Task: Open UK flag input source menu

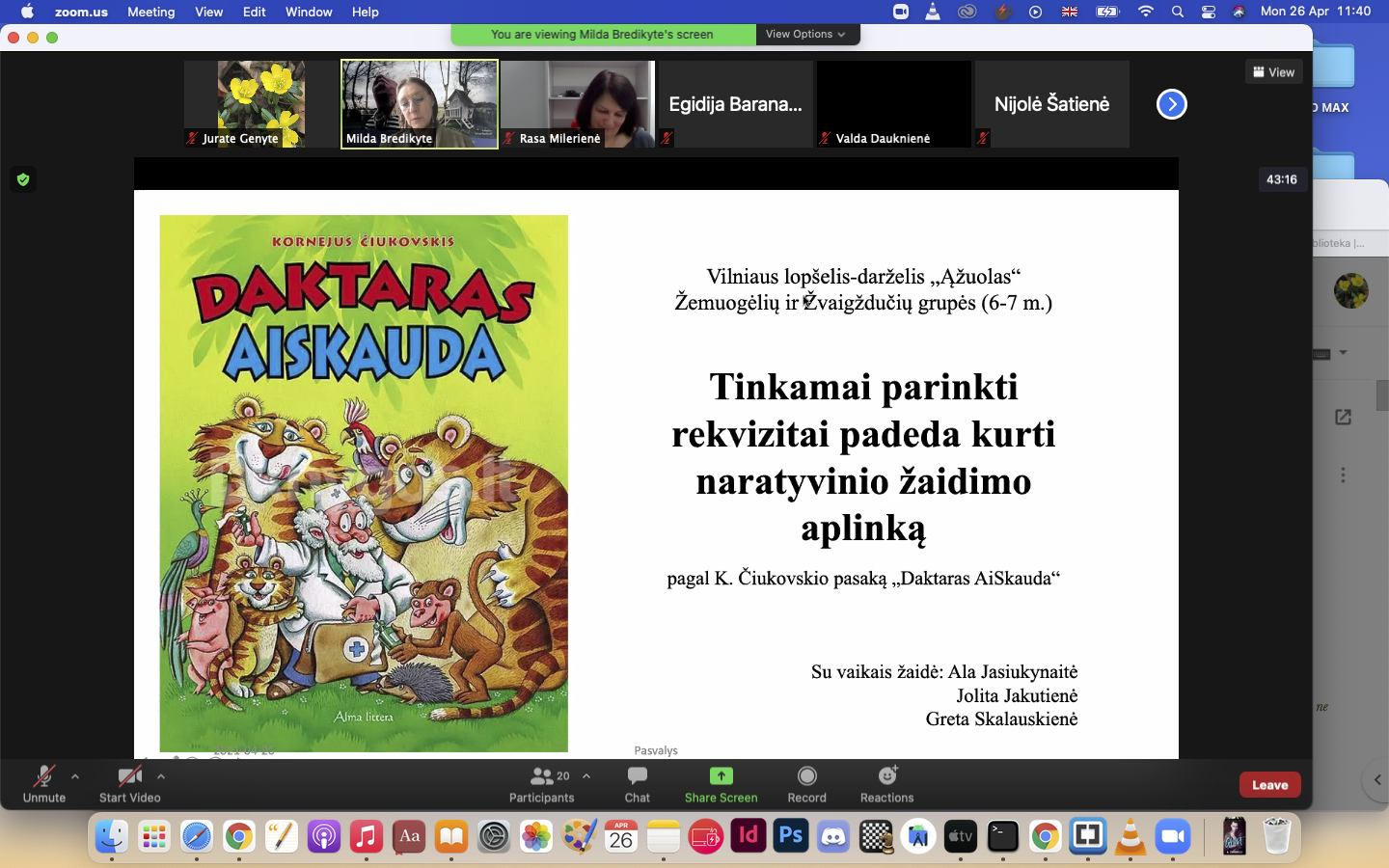Action: [1070, 12]
